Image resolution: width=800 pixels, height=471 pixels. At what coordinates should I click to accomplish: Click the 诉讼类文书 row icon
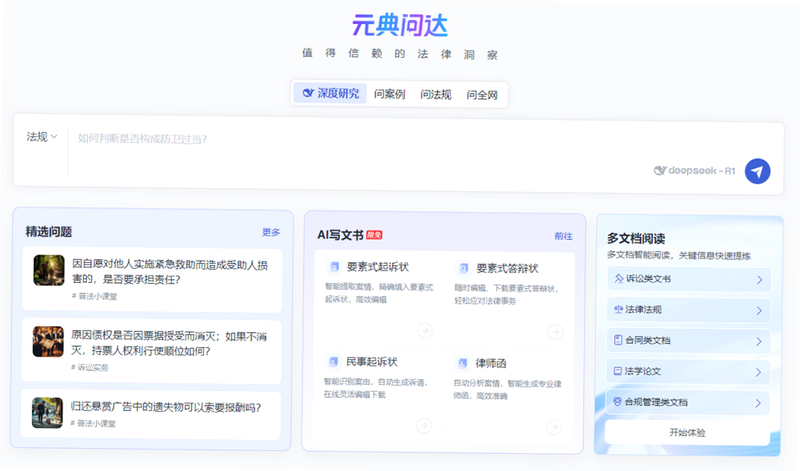(618, 279)
